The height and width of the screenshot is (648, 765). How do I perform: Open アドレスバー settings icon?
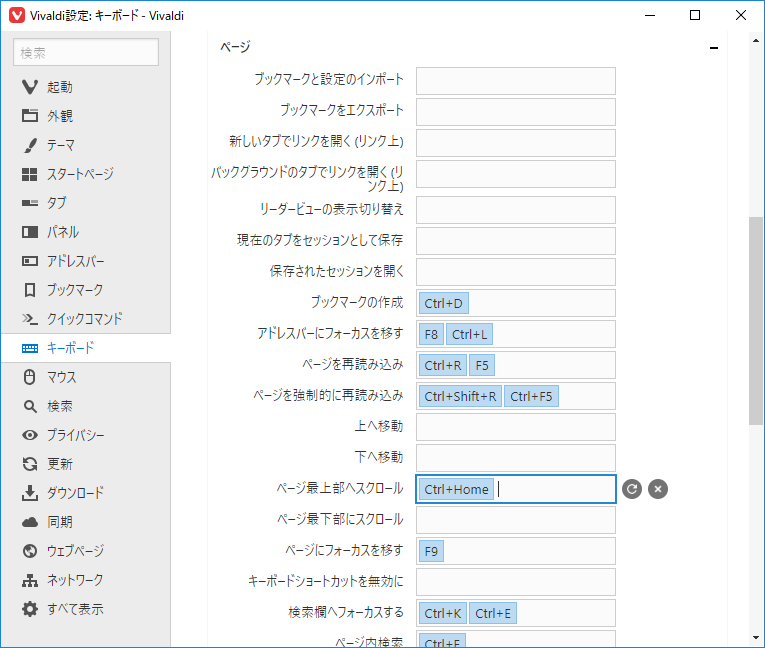30,261
